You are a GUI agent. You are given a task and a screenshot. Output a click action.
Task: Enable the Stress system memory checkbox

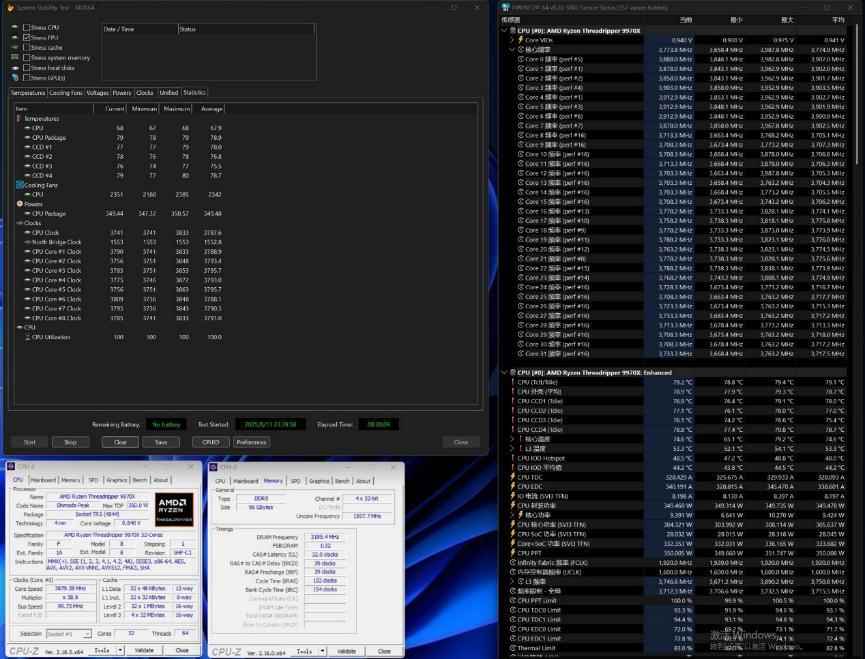click(x=26, y=57)
